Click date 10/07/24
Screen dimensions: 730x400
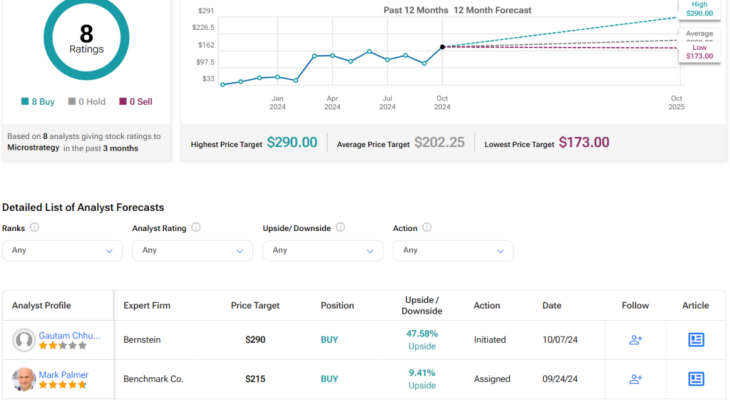(x=560, y=339)
